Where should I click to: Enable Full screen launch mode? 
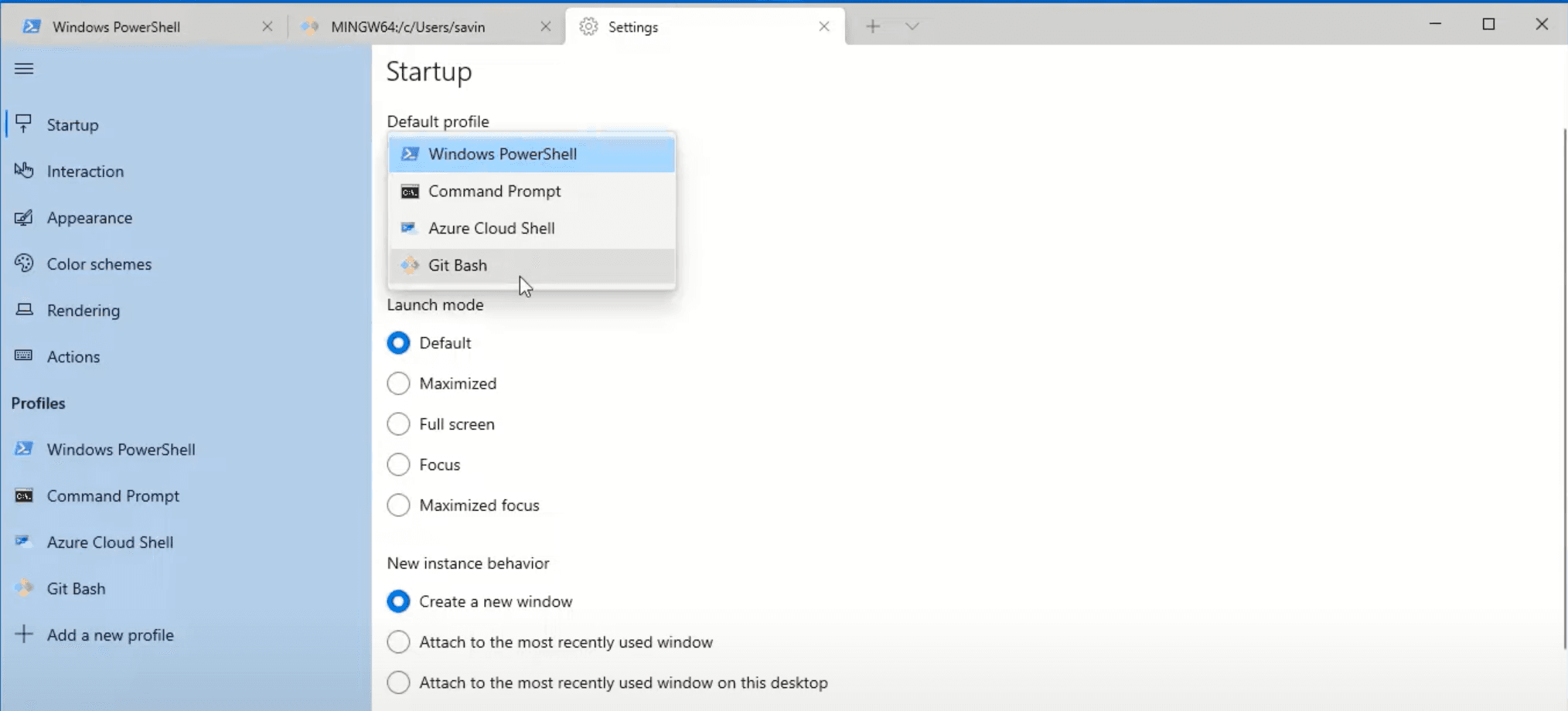coord(398,424)
